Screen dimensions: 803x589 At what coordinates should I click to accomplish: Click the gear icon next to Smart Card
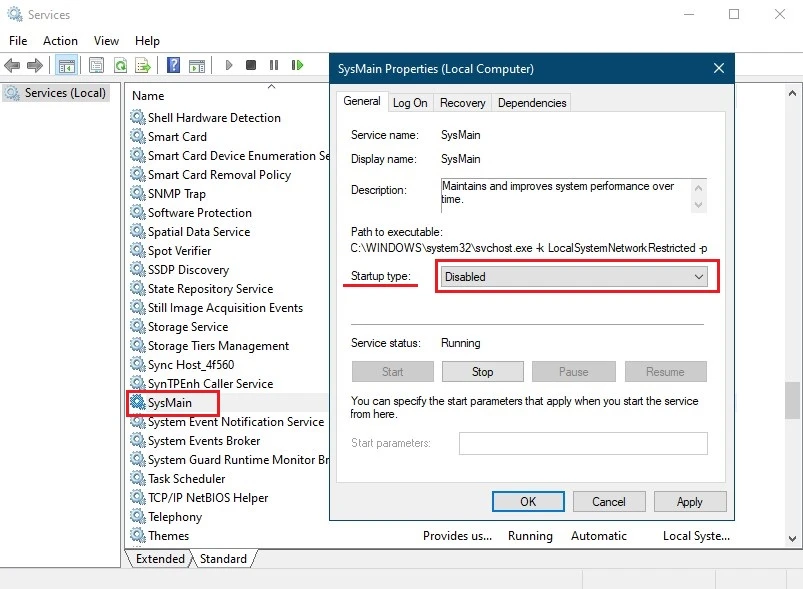[137, 136]
